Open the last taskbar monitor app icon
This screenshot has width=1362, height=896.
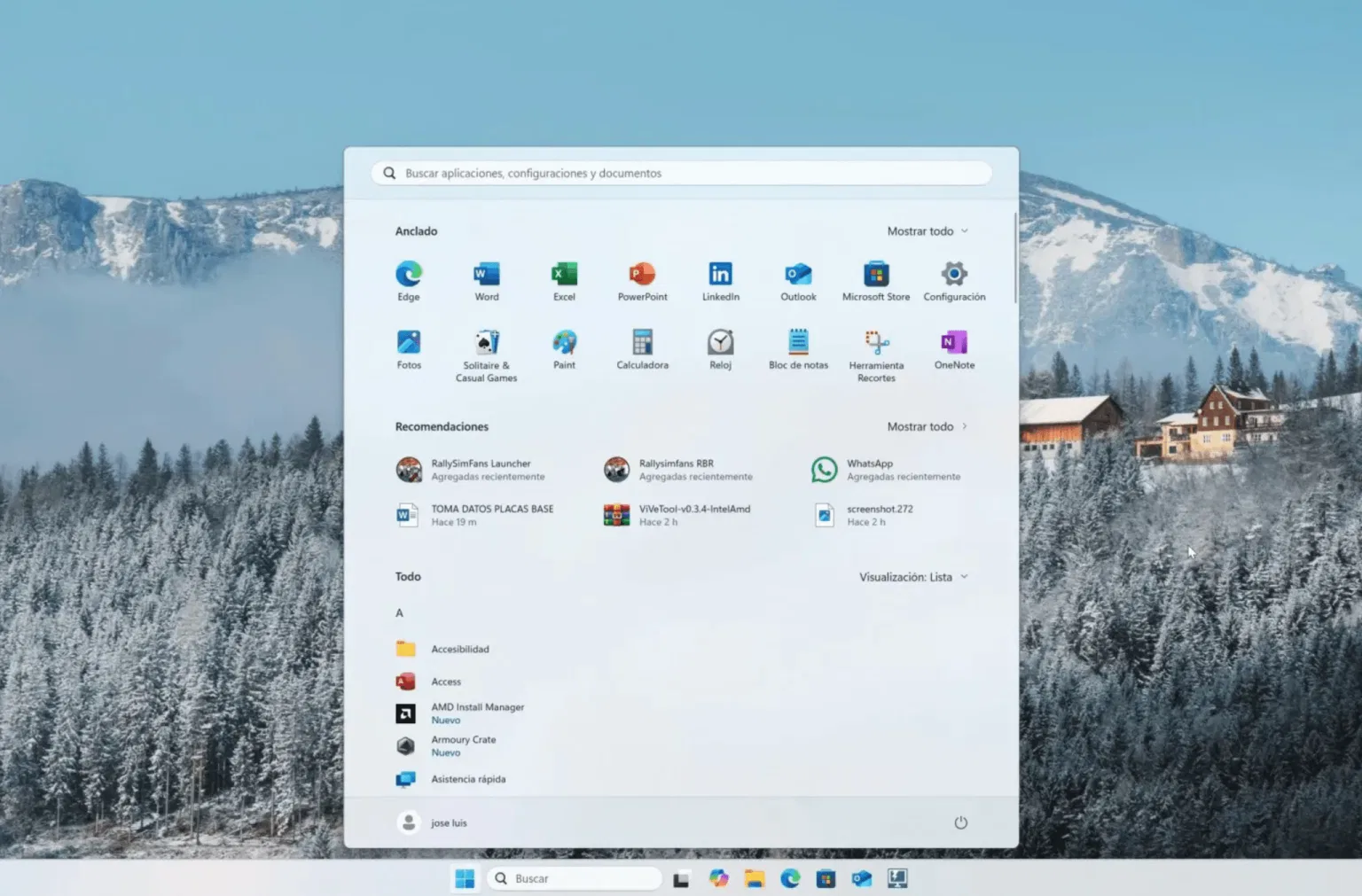coord(897,878)
